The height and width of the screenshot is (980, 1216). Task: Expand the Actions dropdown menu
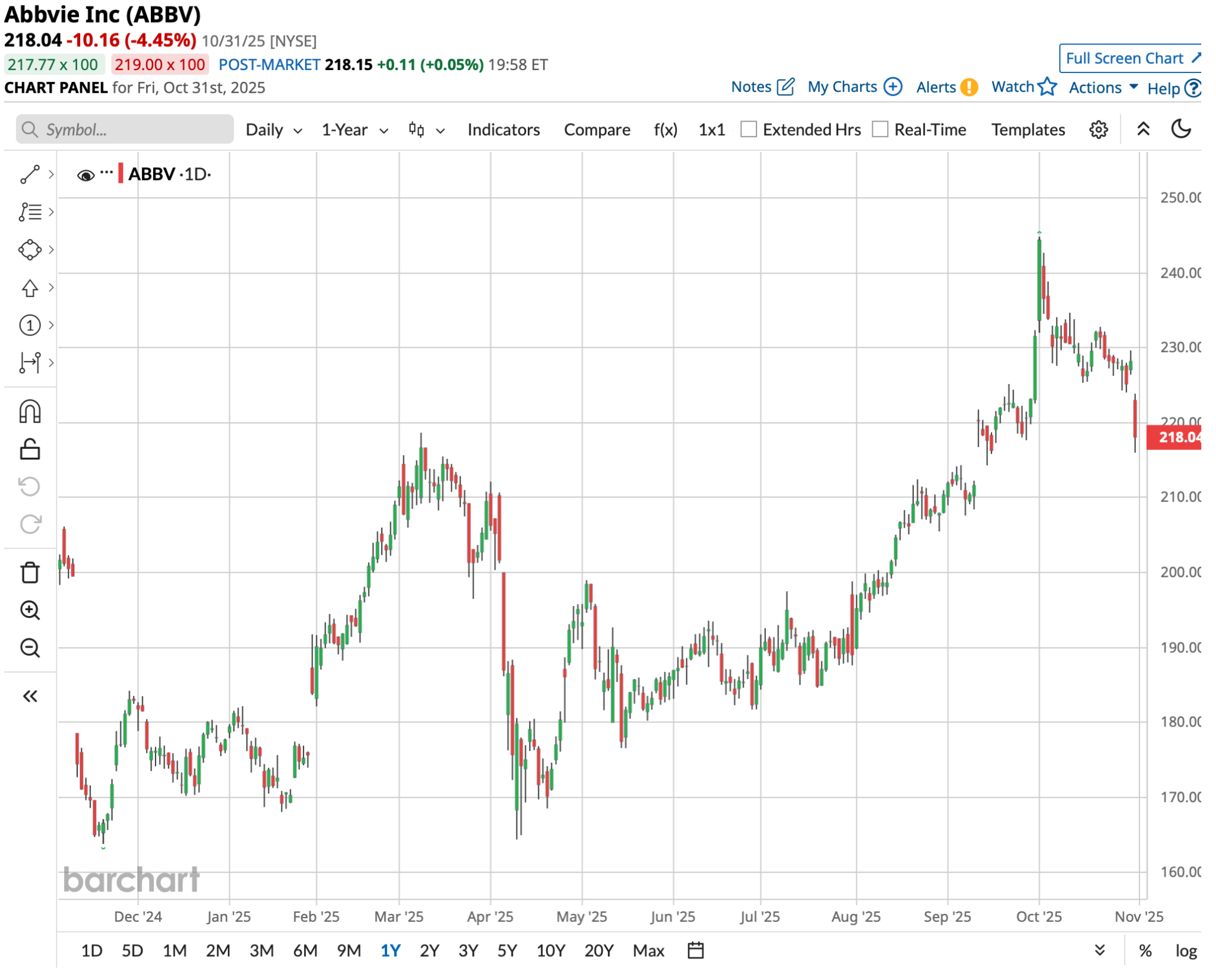click(x=1103, y=88)
